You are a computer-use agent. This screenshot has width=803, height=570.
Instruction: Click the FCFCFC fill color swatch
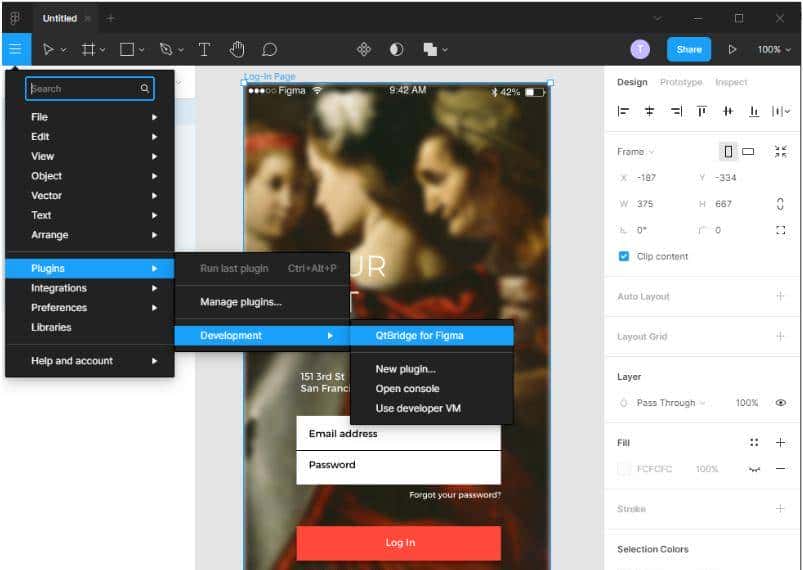[x=624, y=469]
